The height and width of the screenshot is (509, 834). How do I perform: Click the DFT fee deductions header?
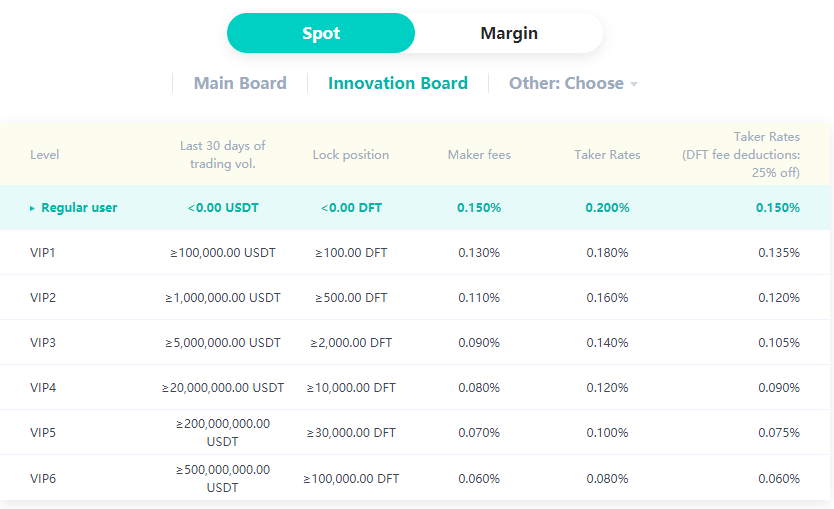point(740,155)
